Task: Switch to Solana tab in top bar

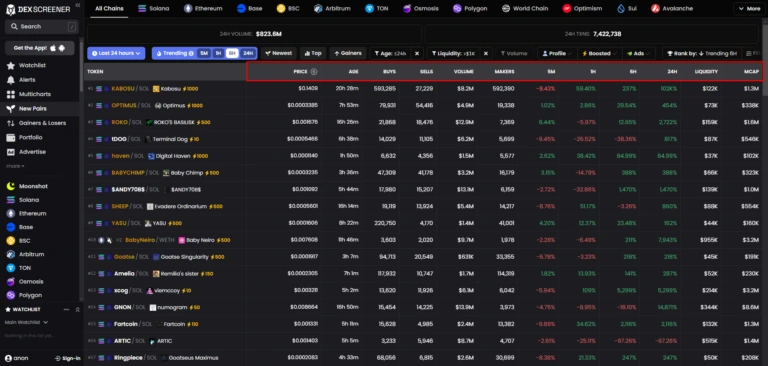Action: click(155, 8)
